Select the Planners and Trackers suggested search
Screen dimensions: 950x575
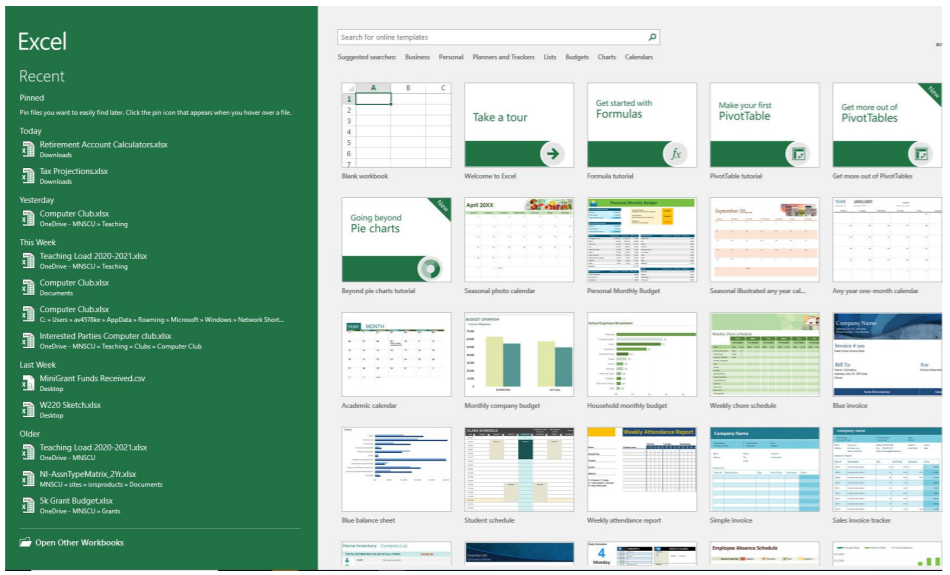coord(503,57)
